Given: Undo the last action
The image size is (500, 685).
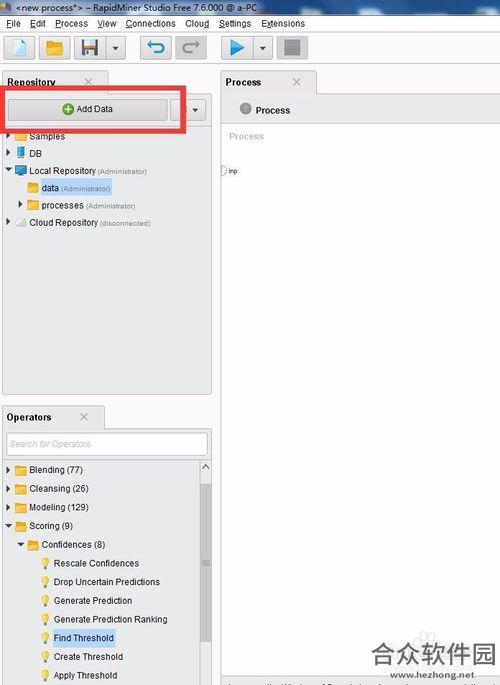Looking at the screenshot, I should tap(156, 48).
